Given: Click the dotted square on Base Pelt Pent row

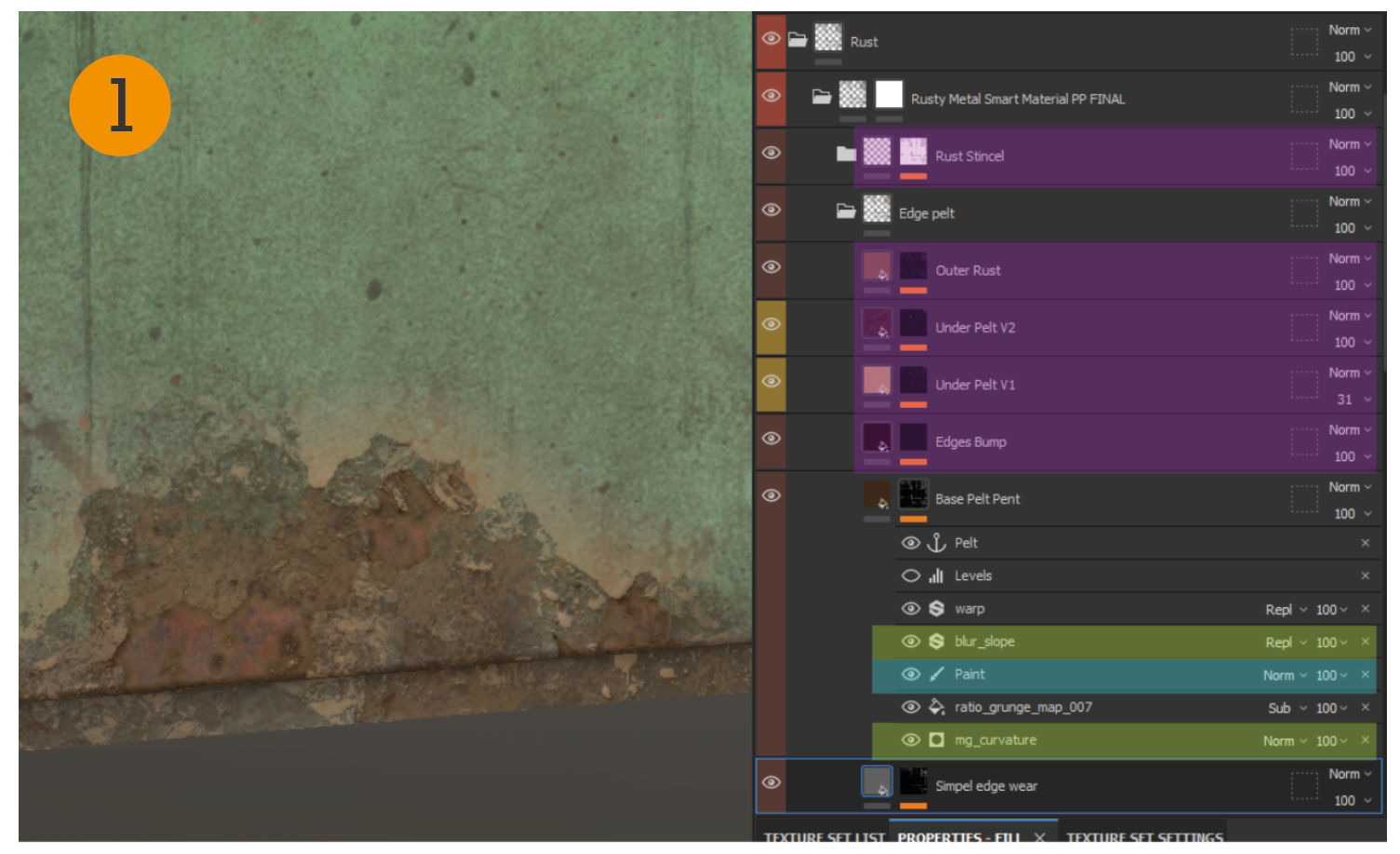Looking at the screenshot, I should [x=1304, y=499].
